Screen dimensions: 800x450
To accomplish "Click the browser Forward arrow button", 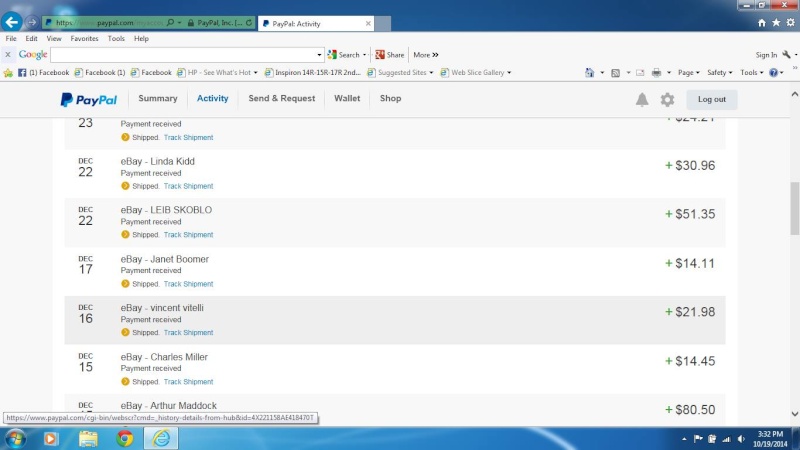I will click(x=32, y=22).
